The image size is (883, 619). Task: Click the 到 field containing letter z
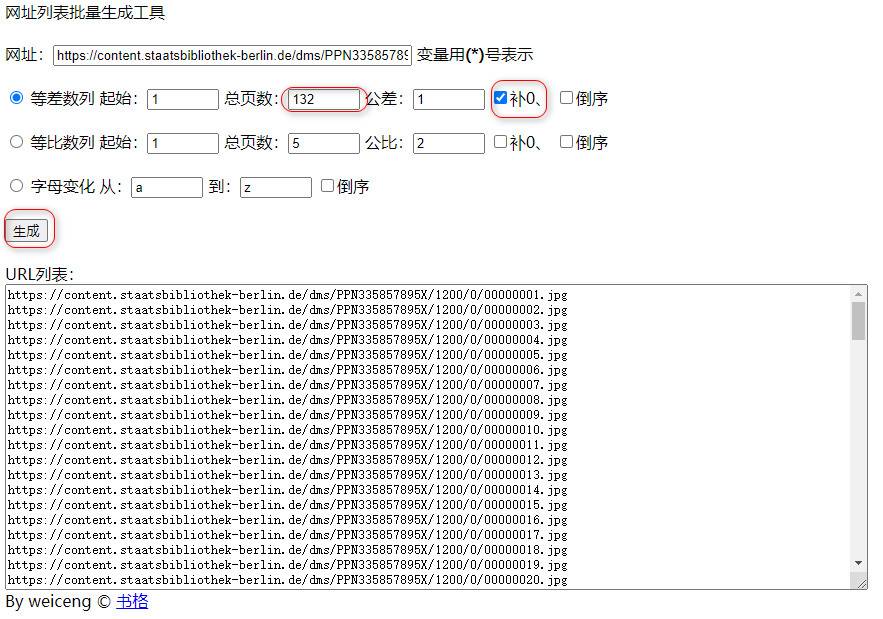coord(275,186)
